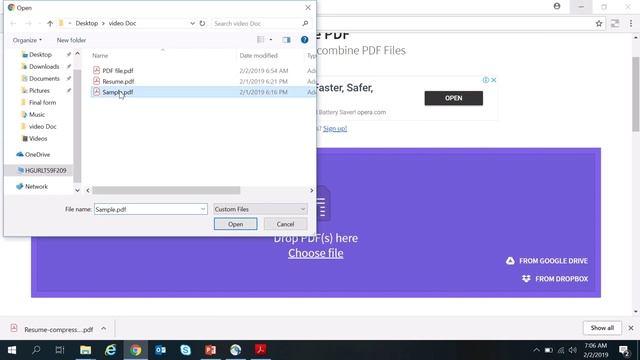Click the OPEN ad button
Image resolution: width=640 pixels, height=360 pixels.
pyautogui.click(x=453, y=98)
